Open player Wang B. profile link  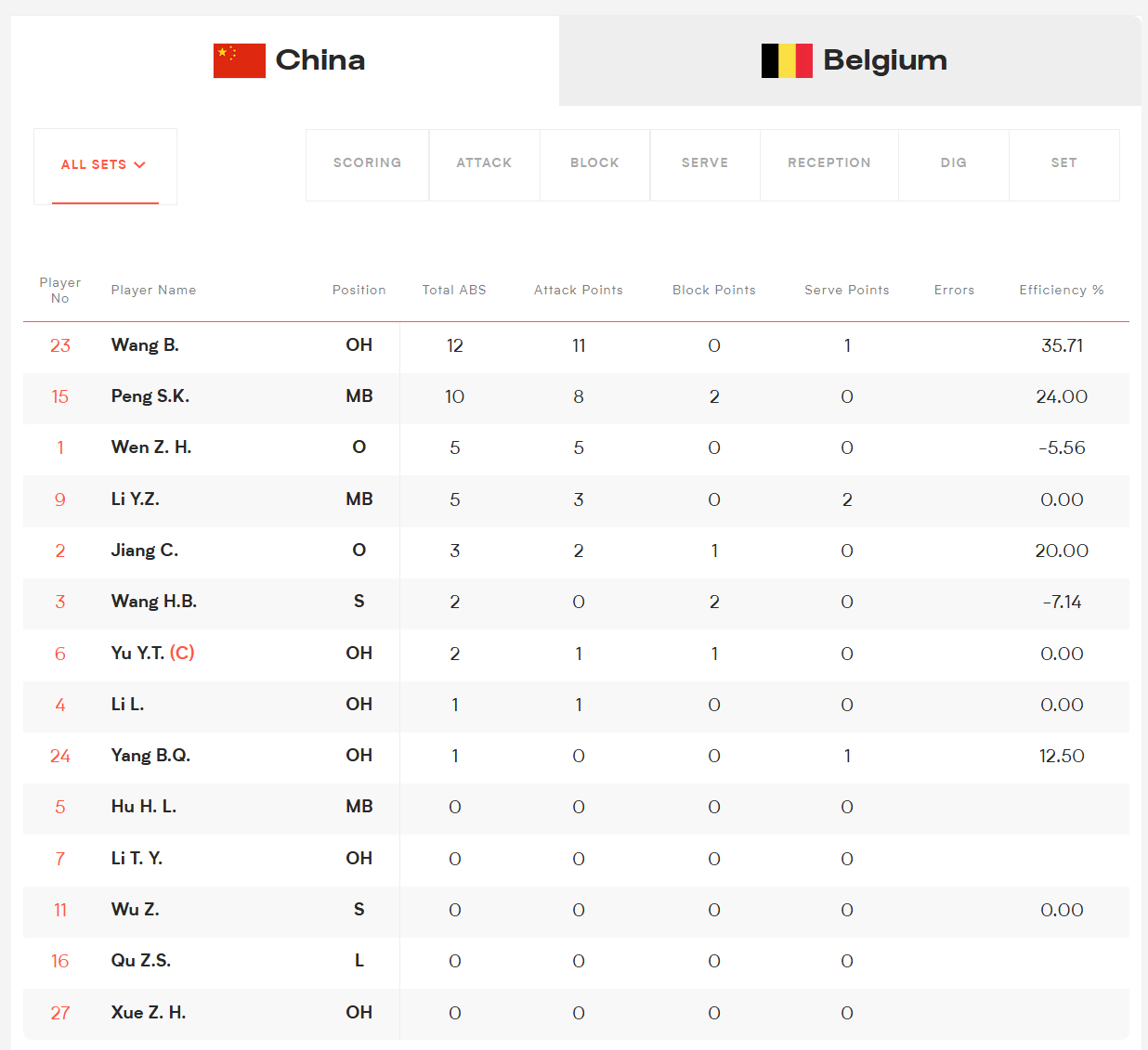[x=145, y=345]
